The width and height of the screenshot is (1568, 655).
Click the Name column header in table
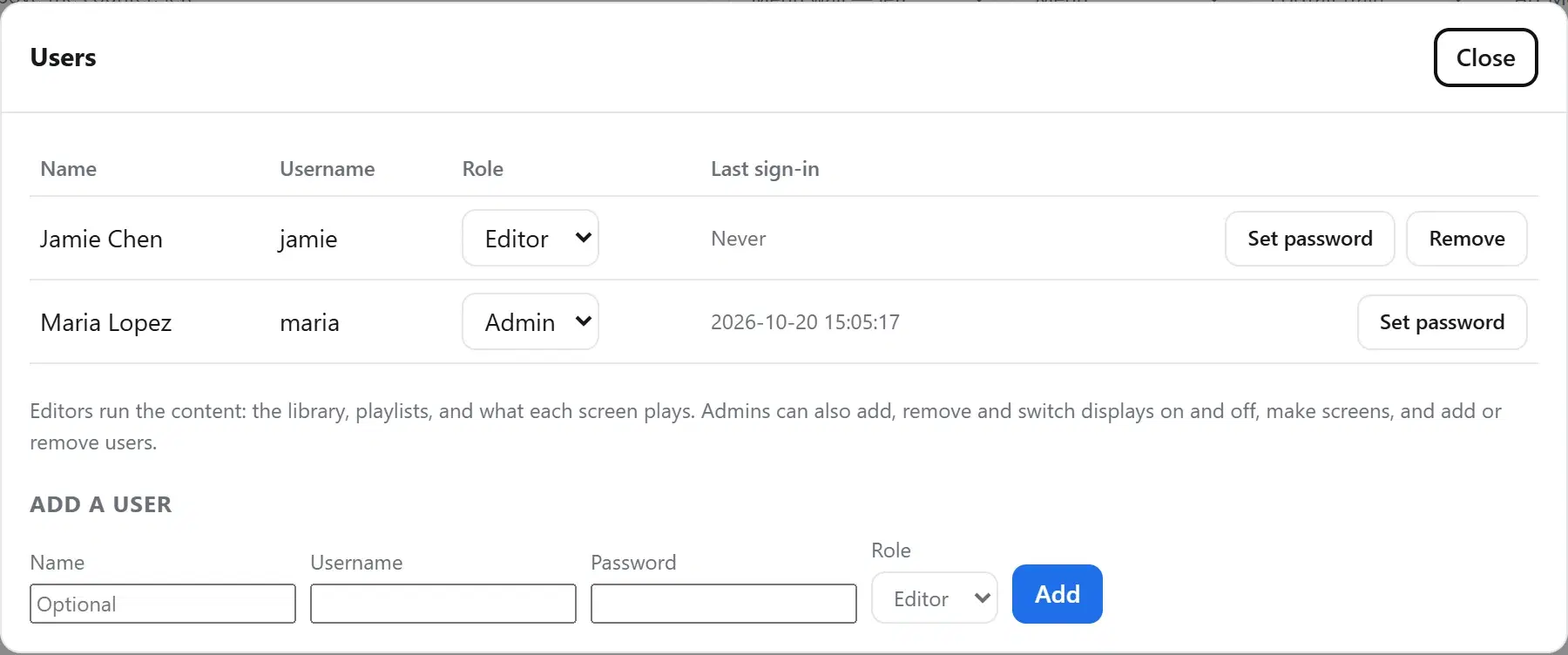click(x=69, y=169)
